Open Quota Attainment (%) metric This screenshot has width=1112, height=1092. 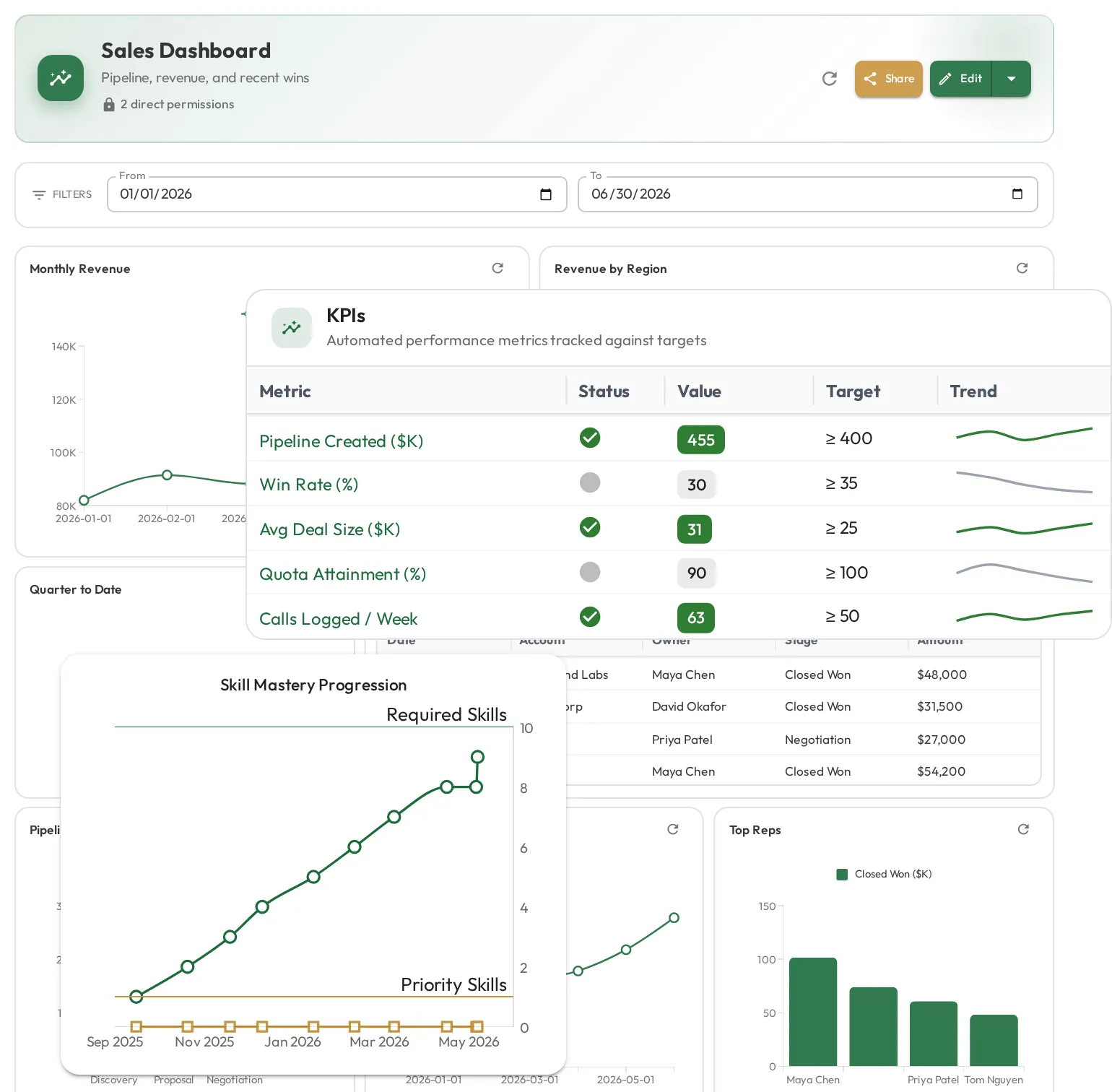click(343, 574)
